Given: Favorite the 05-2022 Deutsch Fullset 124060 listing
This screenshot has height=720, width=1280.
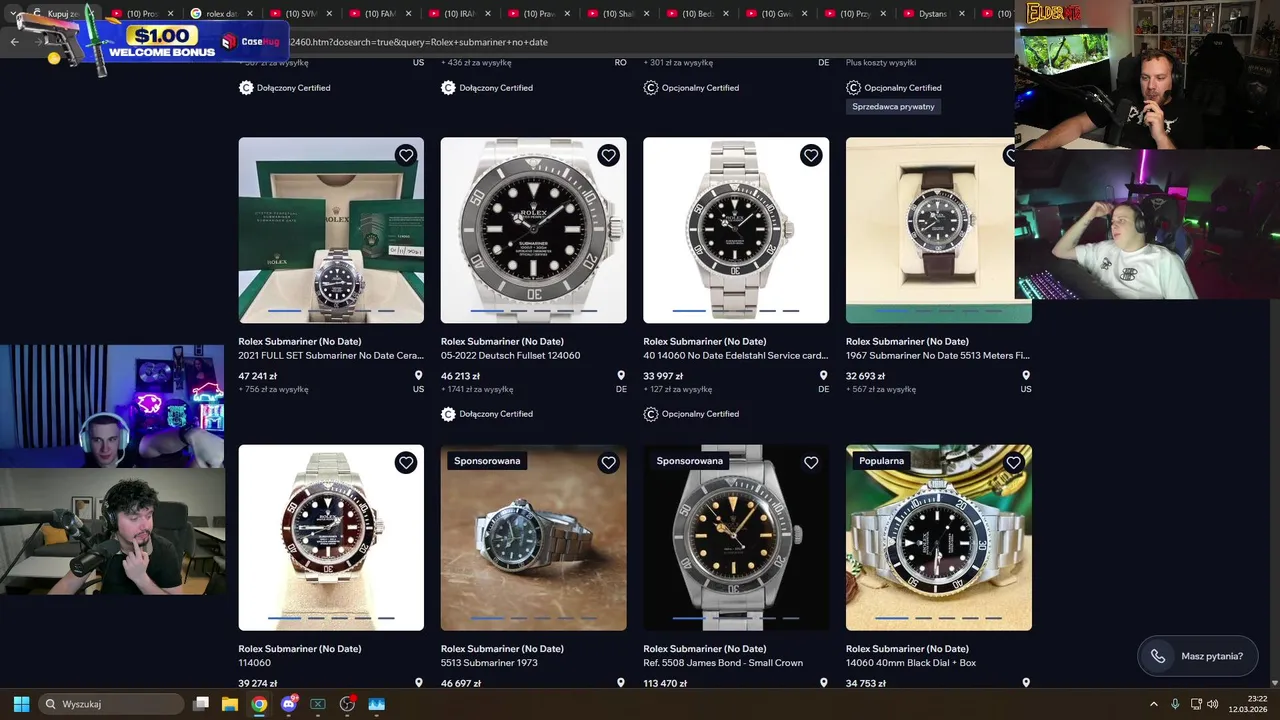Looking at the screenshot, I should point(608,155).
